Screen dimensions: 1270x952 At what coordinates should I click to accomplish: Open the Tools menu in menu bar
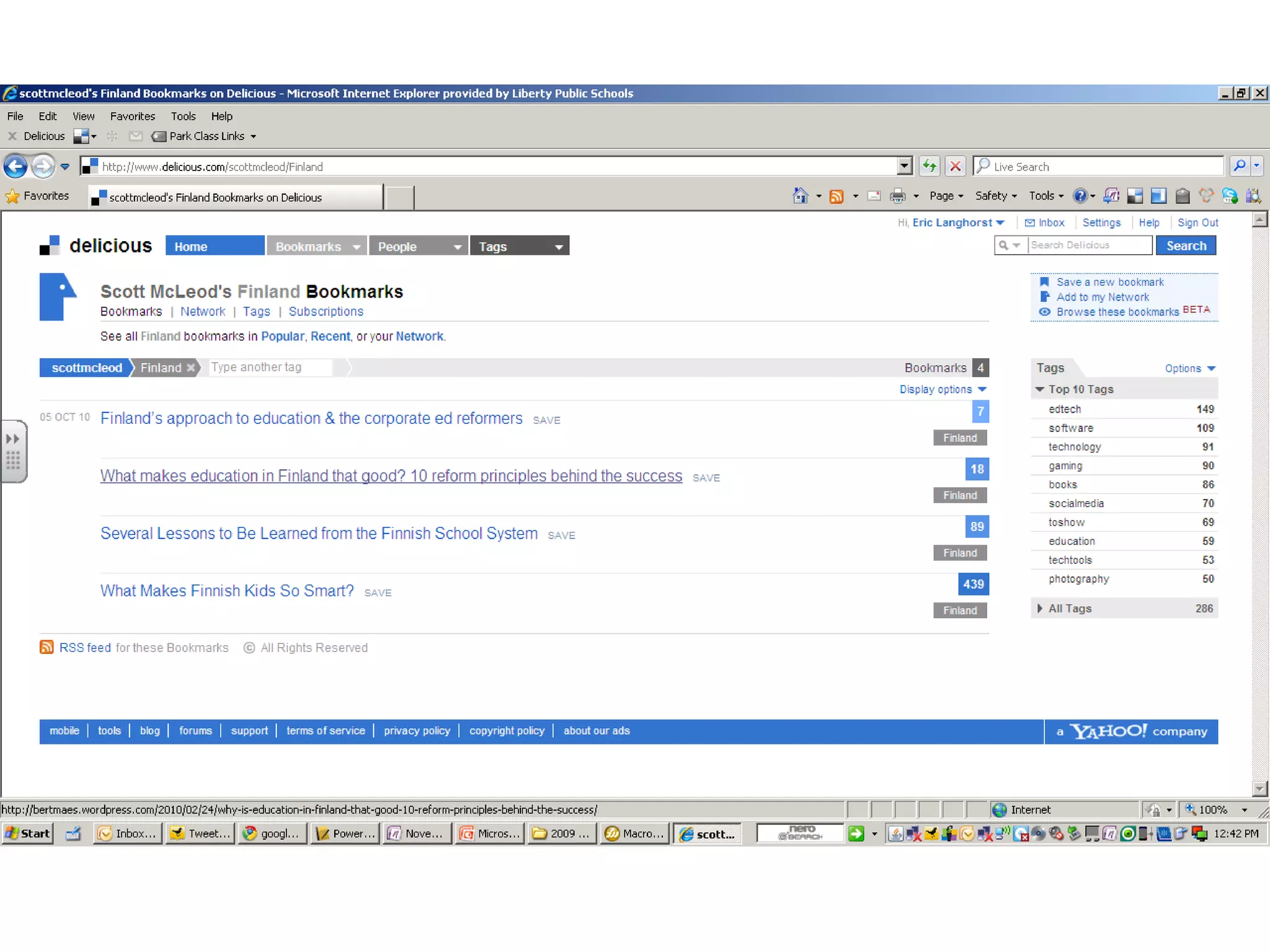(x=183, y=116)
